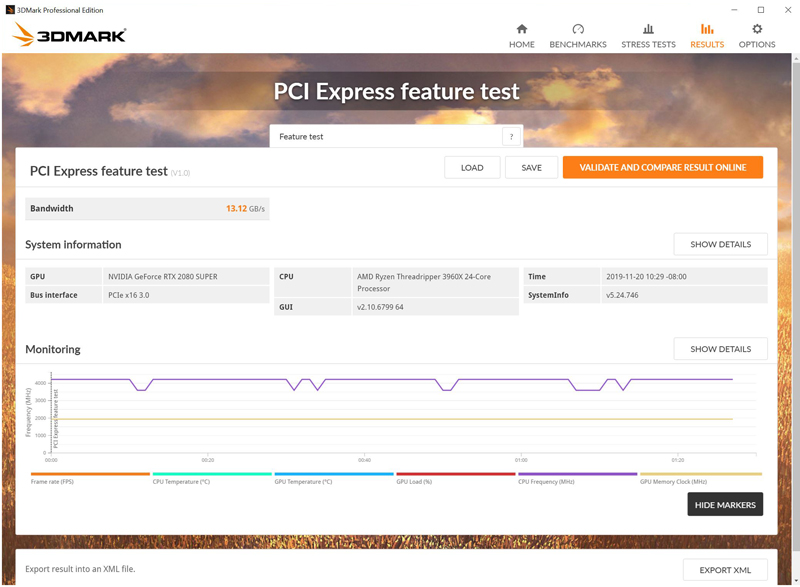Click the 3DMark logo
This screenshot has width=800, height=587.
[x=69, y=36]
